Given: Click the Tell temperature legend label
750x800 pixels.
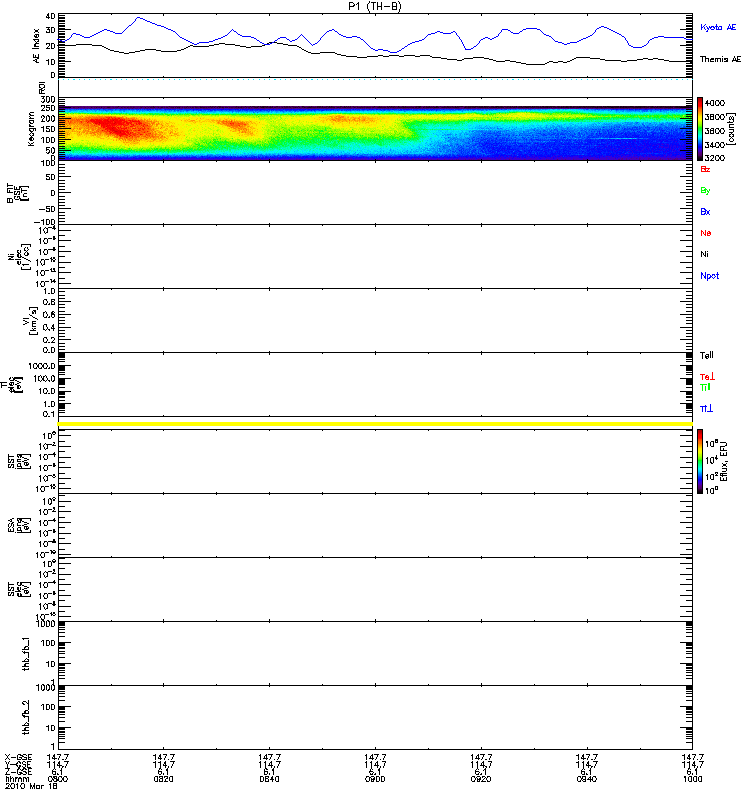Looking at the screenshot, I should tap(707, 355).
